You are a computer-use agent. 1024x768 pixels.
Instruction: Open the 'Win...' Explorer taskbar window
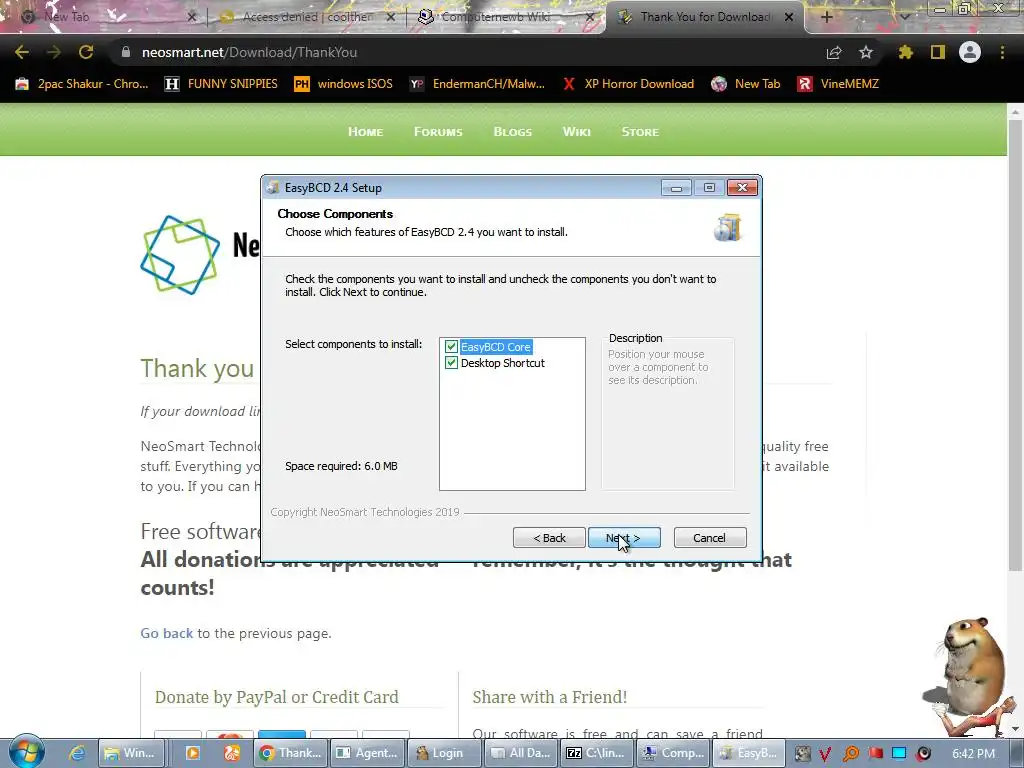130,753
